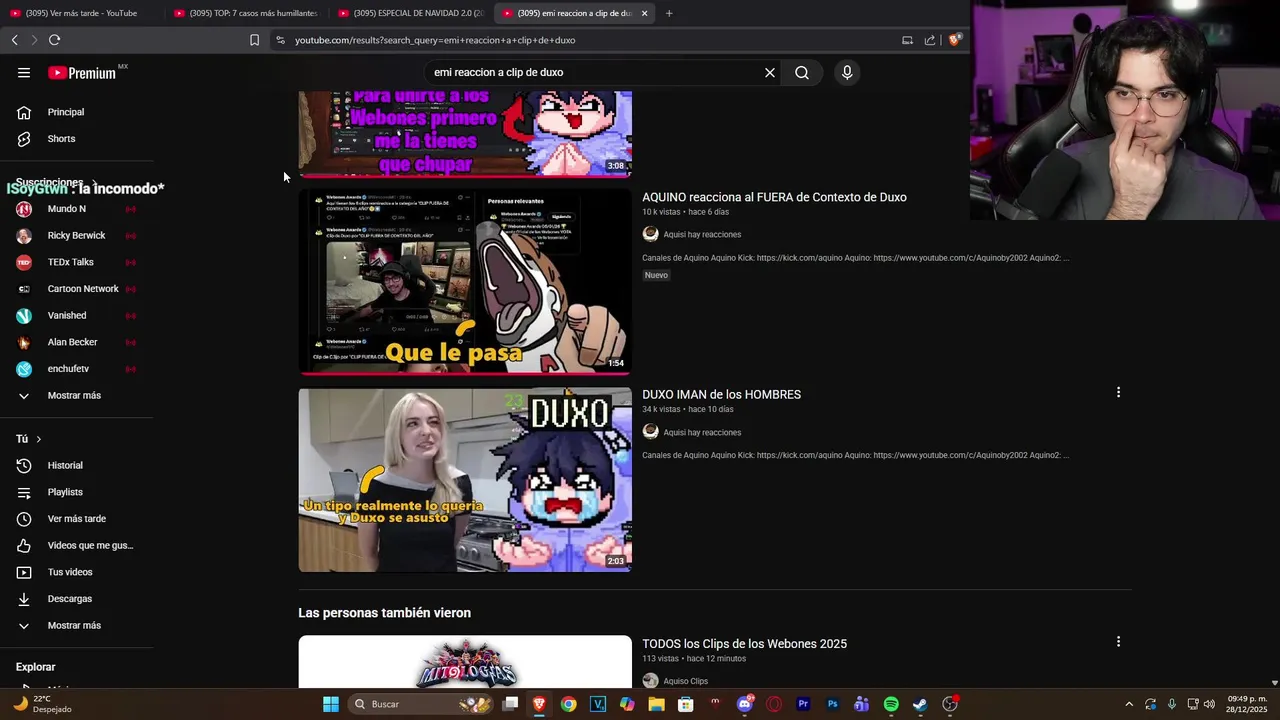Open site settings icon beside URL
The width and height of the screenshot is (1280, 720).
(x=280, y=40)
